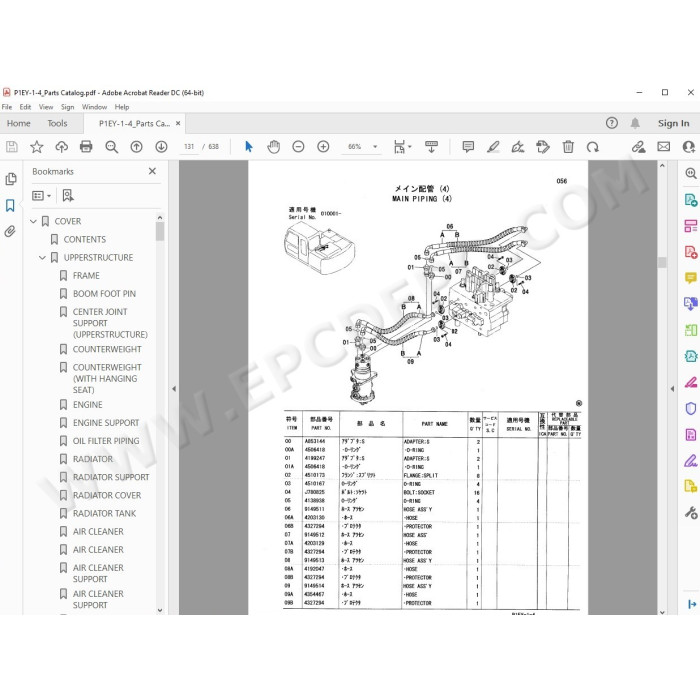Open the Protect shield tool in right pane
The image size is (700, 700).
(691, 408)
